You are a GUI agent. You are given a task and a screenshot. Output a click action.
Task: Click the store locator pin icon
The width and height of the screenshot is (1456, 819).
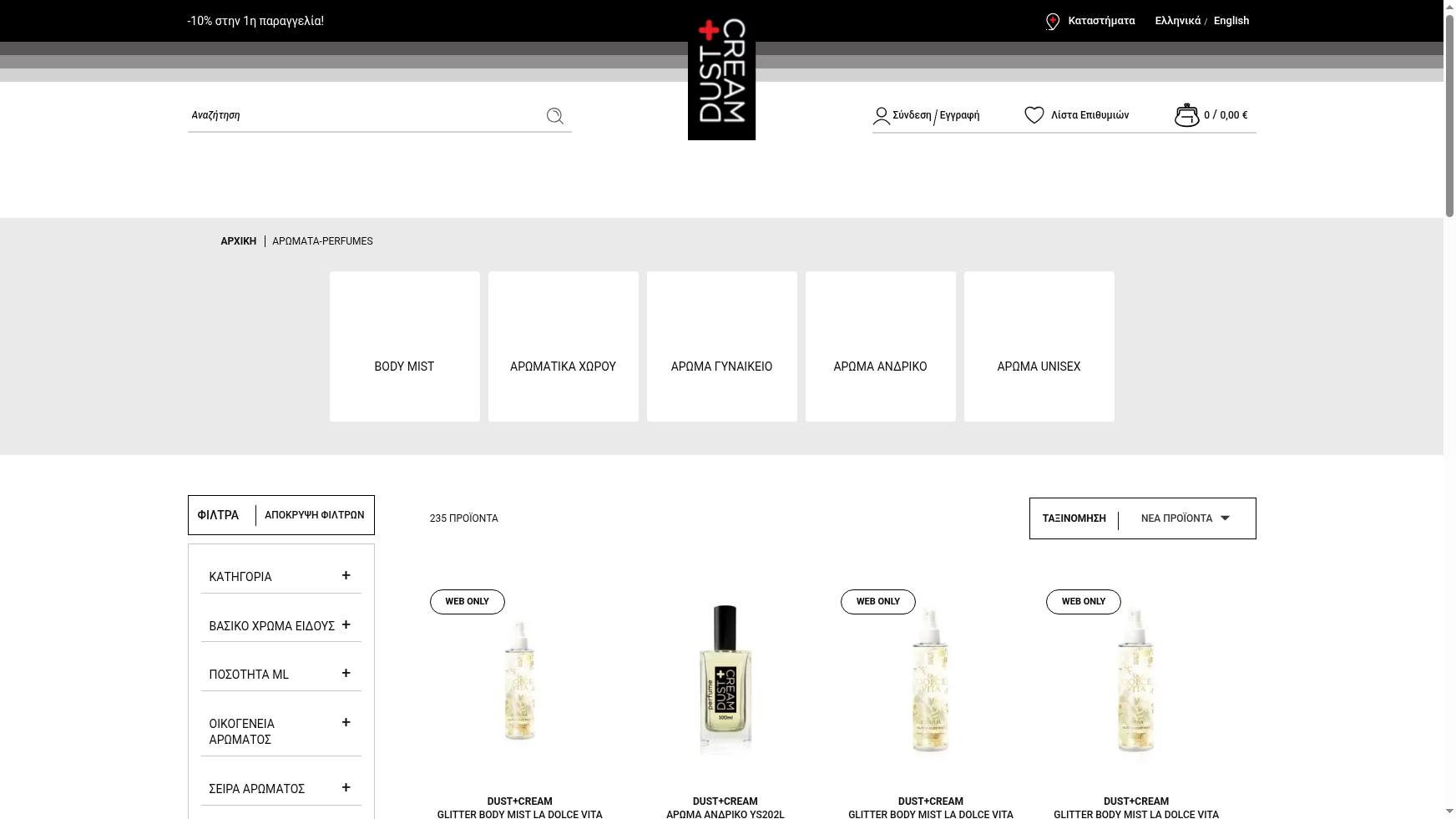(1052, 21)
